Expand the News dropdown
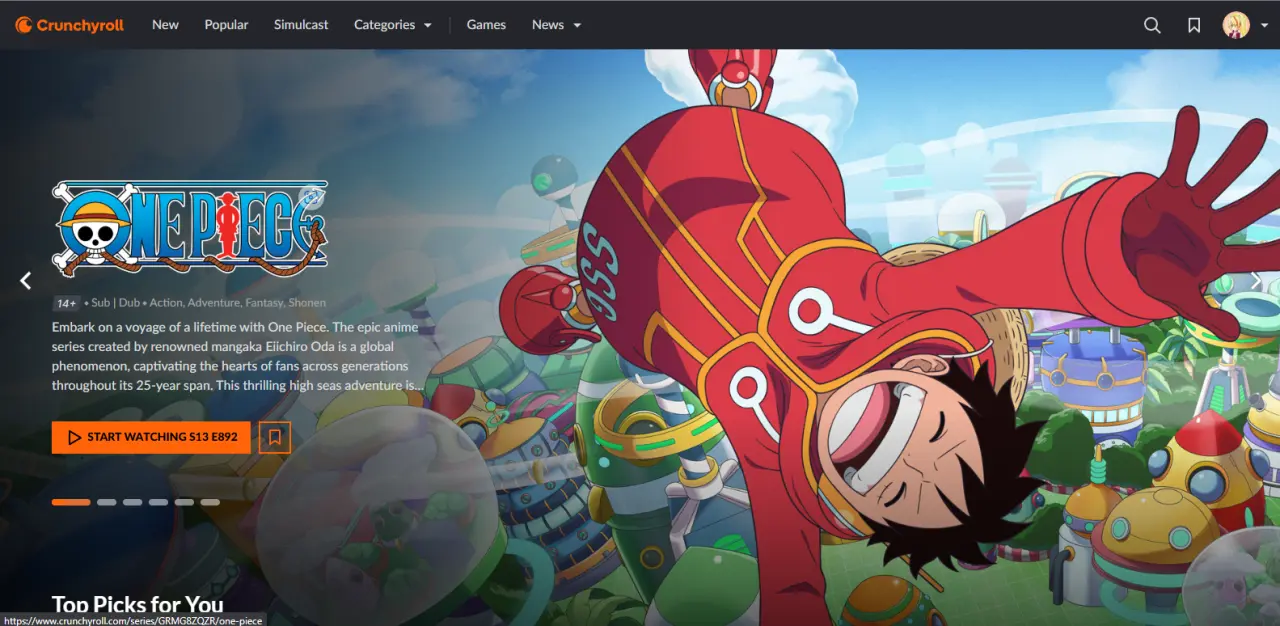This screenshot has width=1280, height=626. coord(557,25)
